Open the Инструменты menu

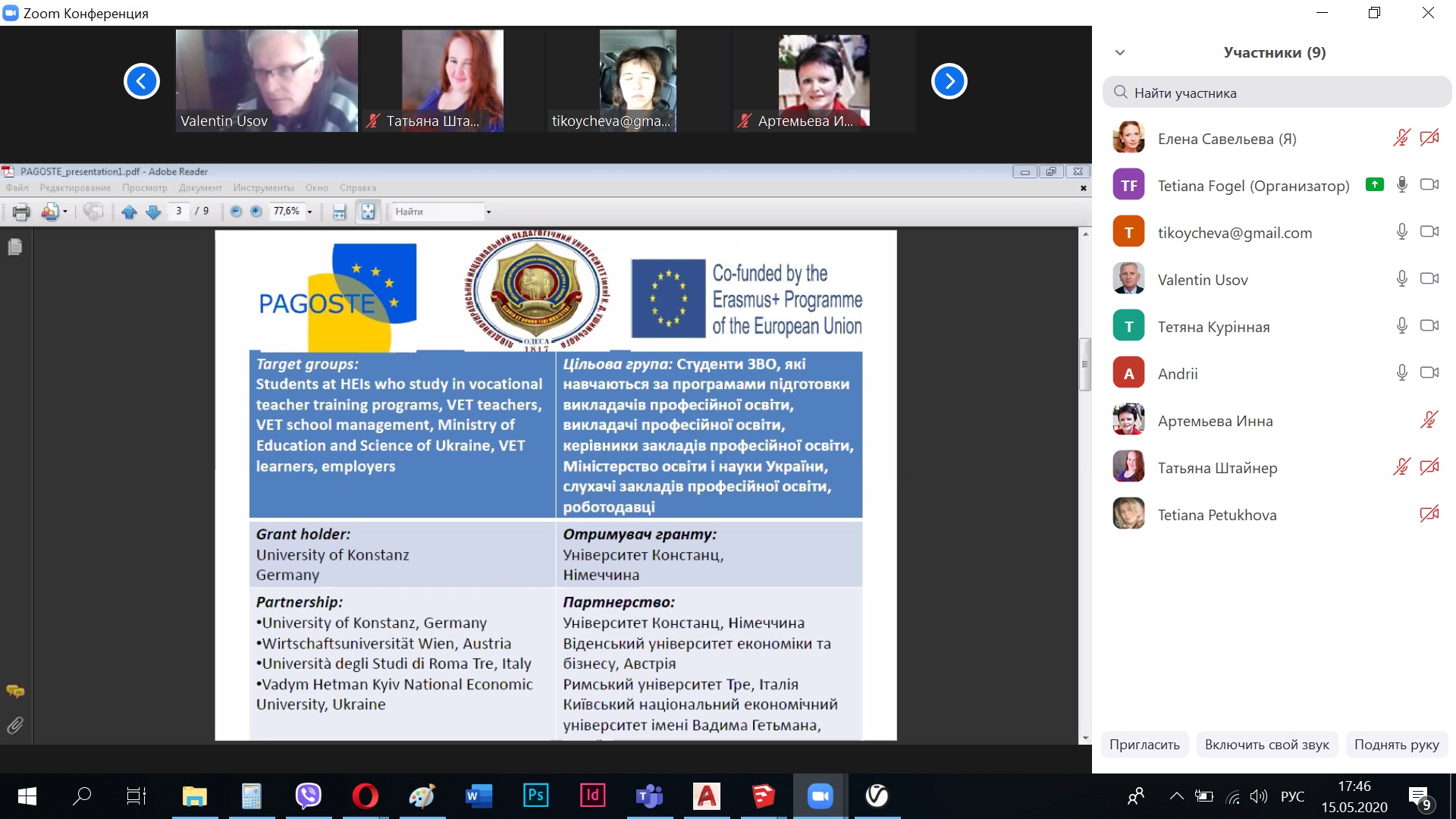tap(263, 188)
